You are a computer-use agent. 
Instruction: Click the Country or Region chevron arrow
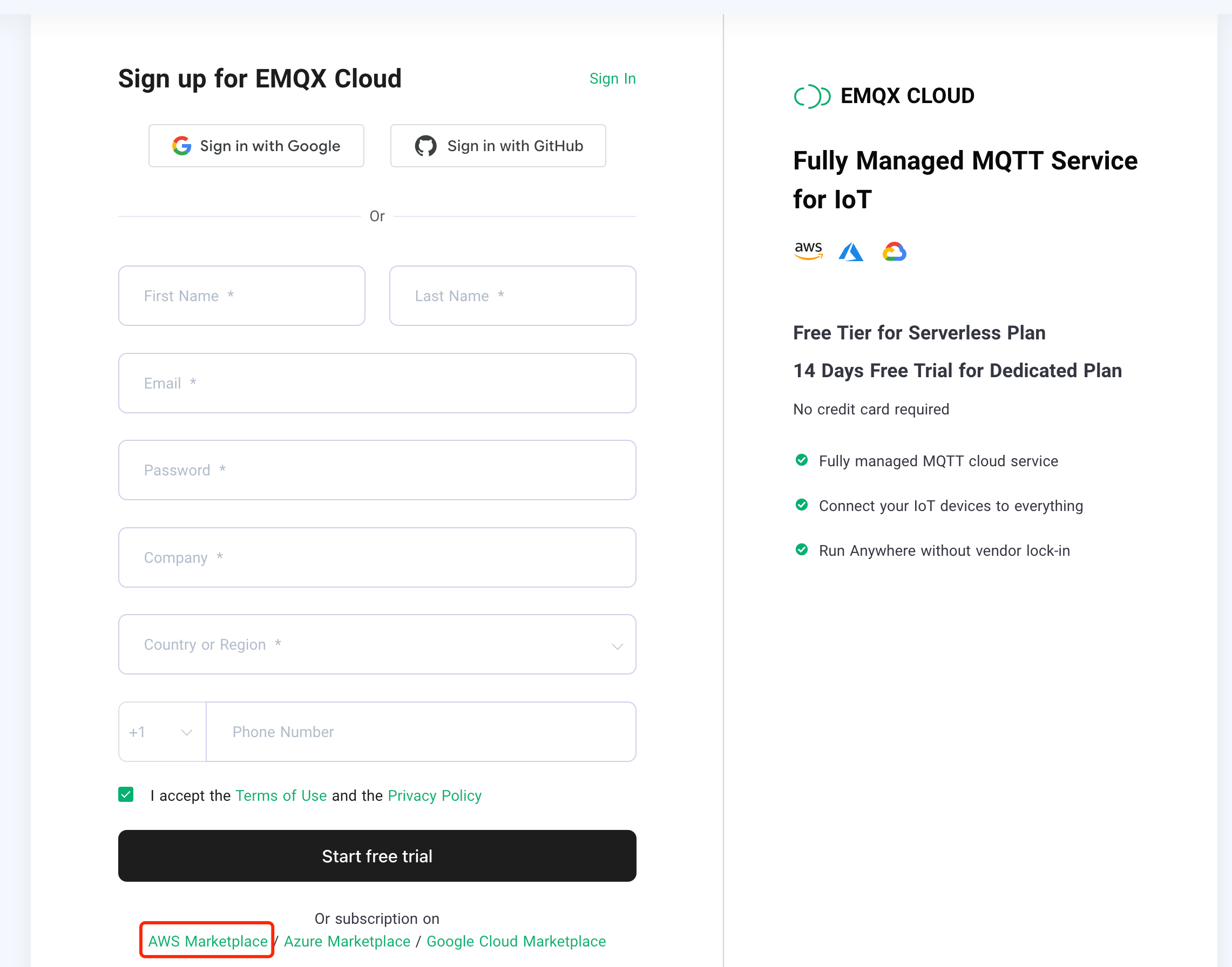618,646
